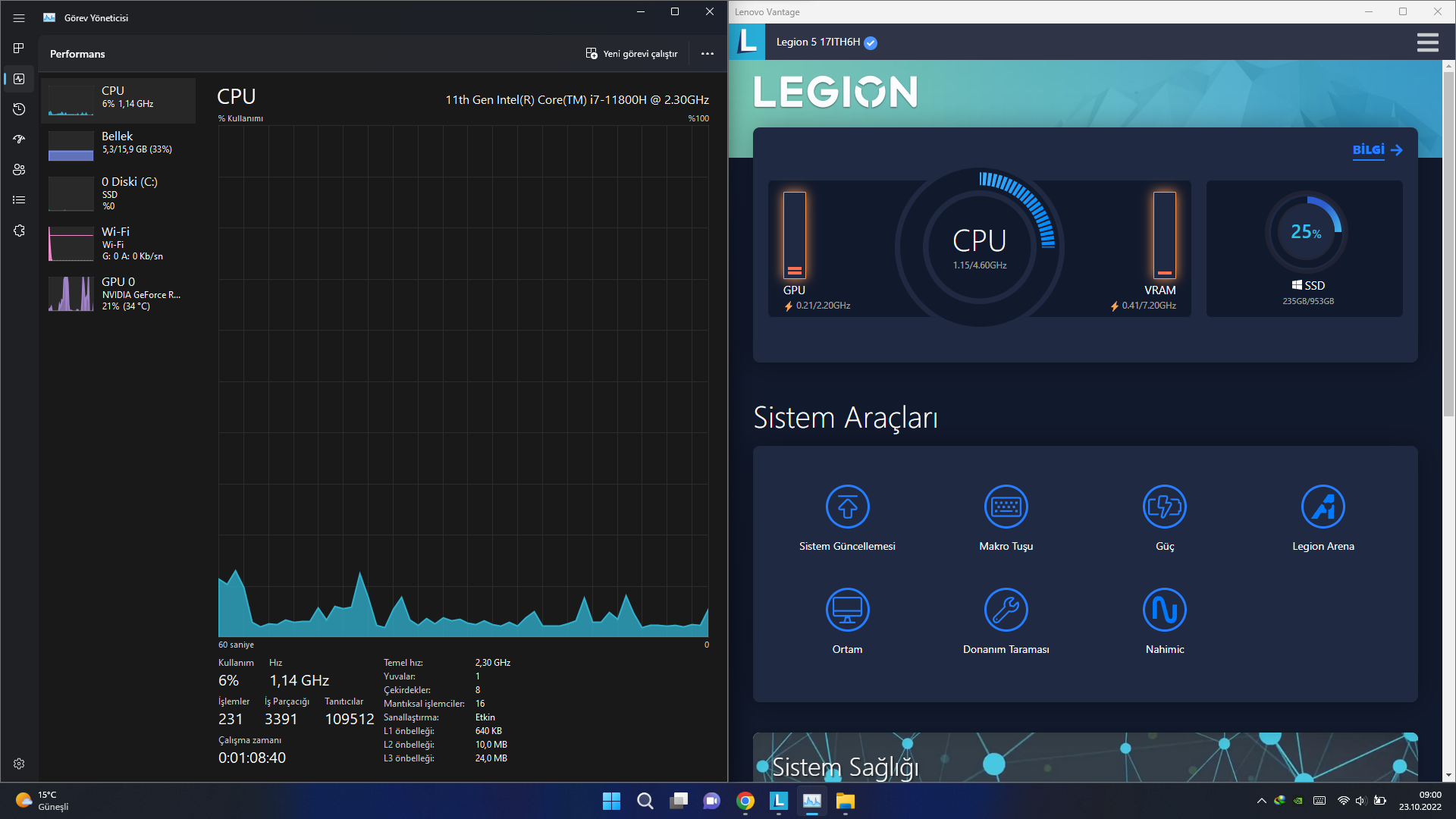
Task: Click Yeni görevi çalıştır button
Action: pyautogui.click(x=632, y=54)
